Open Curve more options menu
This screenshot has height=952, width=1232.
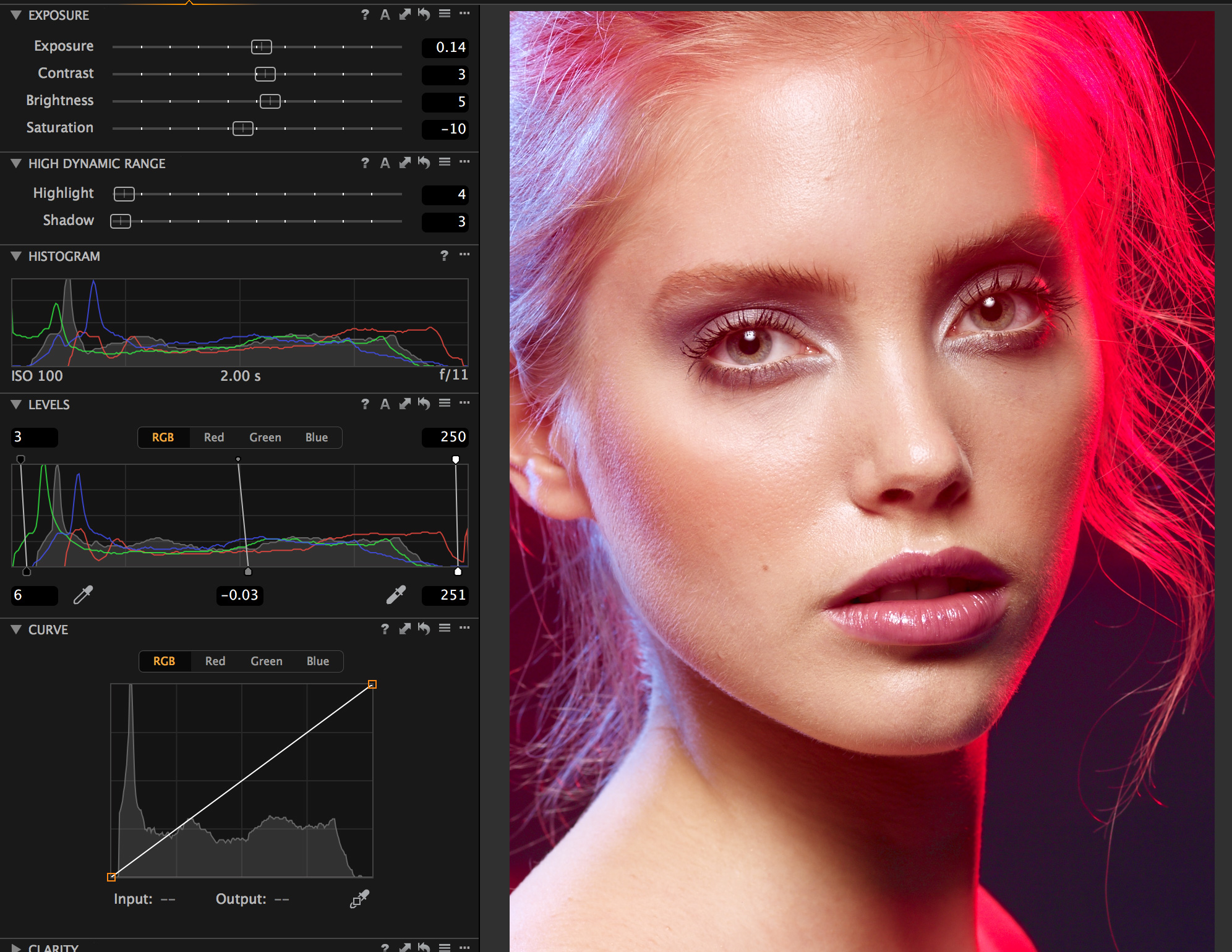point(464,627)
